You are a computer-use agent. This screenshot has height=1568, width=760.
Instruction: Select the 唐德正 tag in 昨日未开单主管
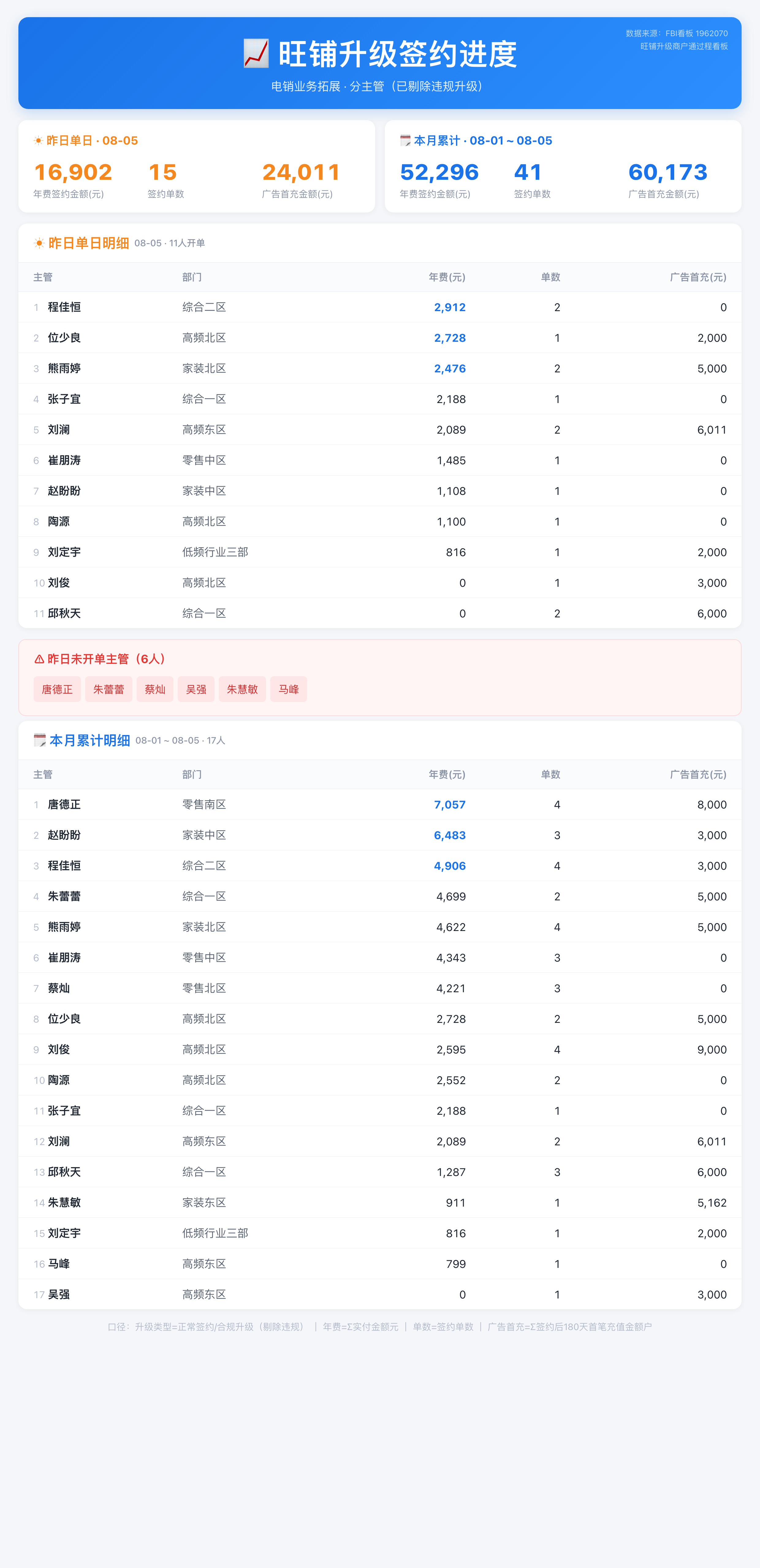point(57,689)
